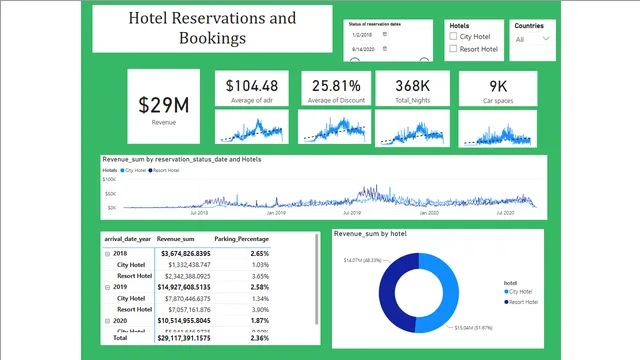The image size is (640, 360).
Task: Open calendar picker for end date 9/14/2020
Action: pos(384,49)
